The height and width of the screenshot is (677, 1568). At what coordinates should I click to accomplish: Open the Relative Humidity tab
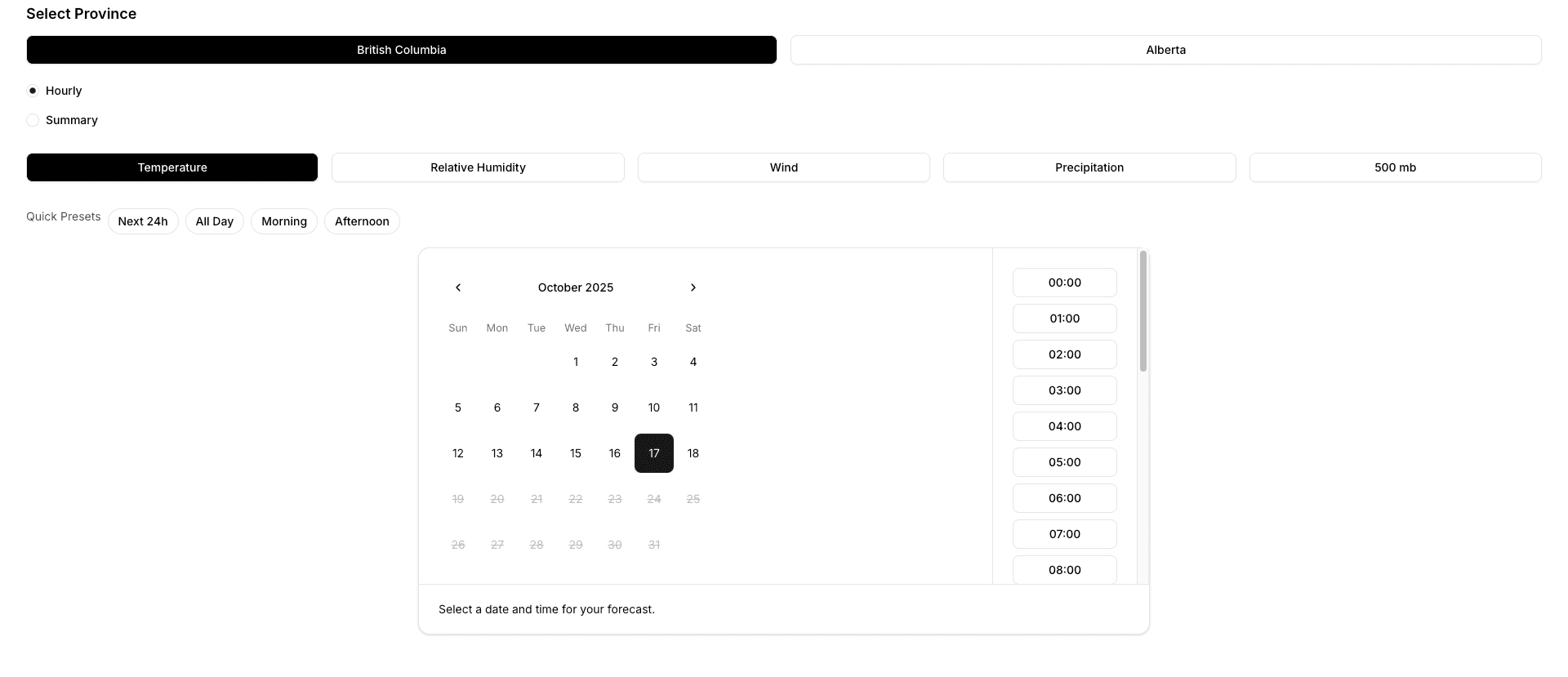tap(478, 167)
